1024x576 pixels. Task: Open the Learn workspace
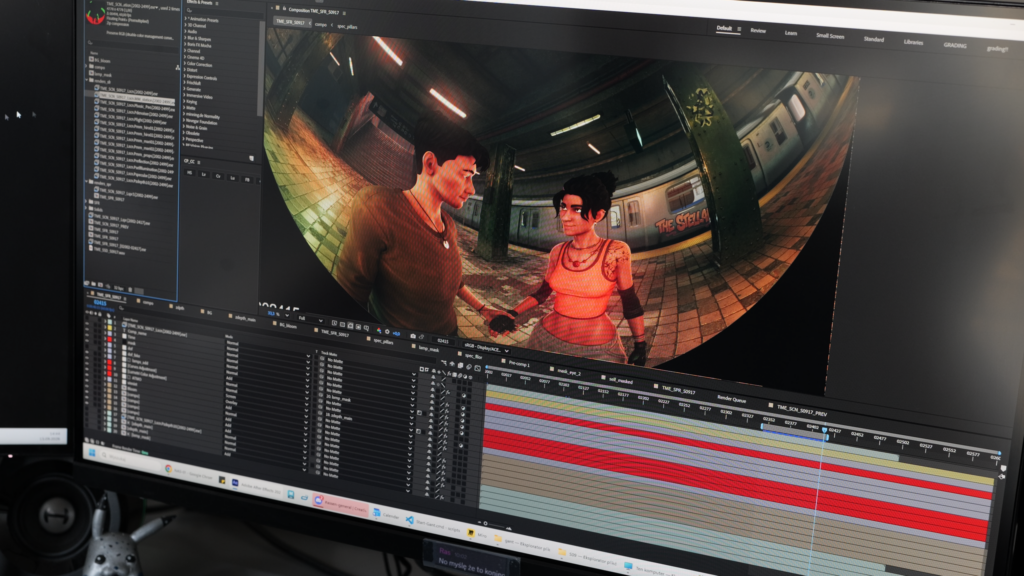pos(790,33)
